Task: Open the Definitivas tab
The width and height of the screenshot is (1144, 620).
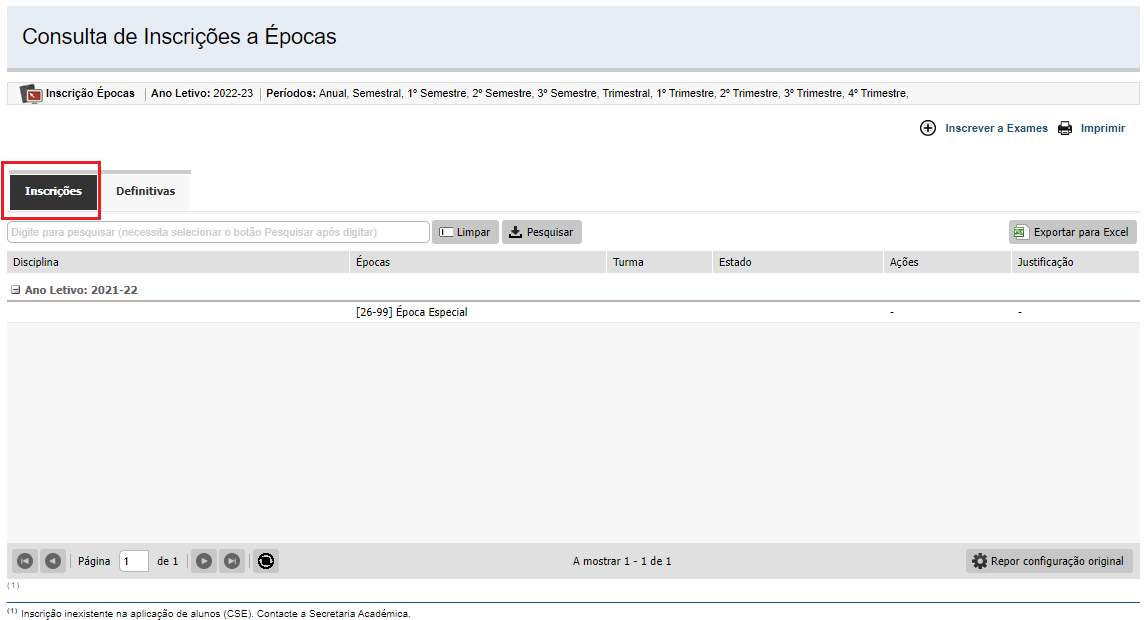Action: tap(145, 191)
